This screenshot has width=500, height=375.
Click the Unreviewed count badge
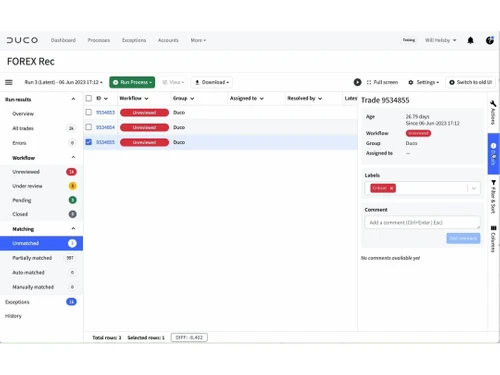(x=71, y=172)
